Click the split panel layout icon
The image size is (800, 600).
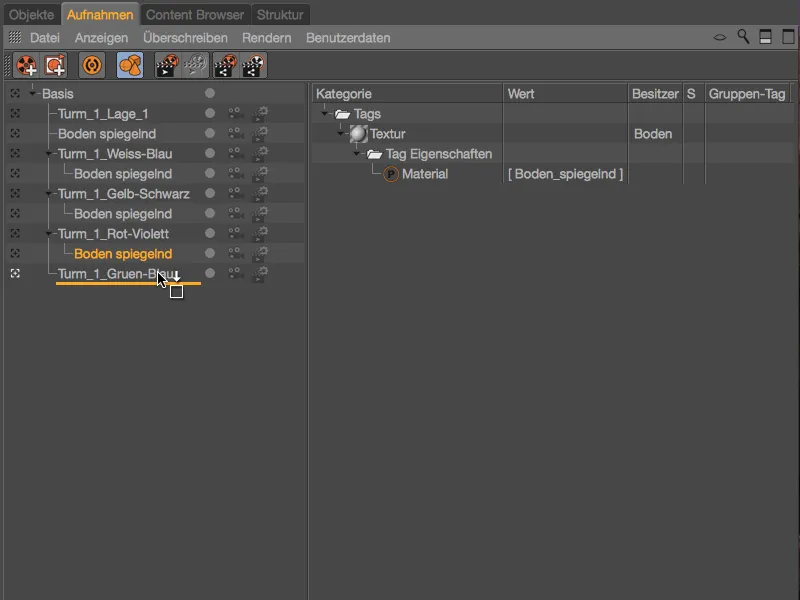[x=765, y=37]
